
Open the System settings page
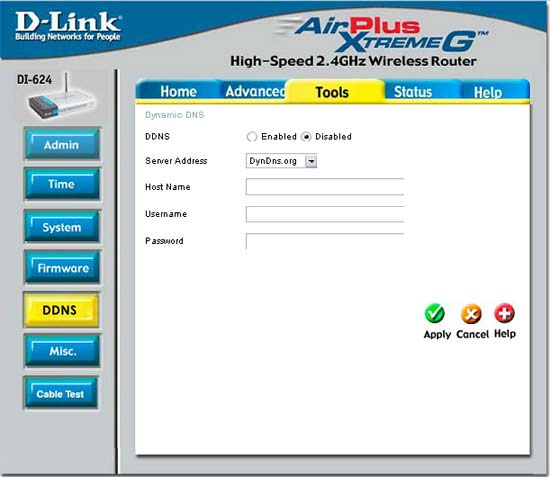(x=62, y=227)
